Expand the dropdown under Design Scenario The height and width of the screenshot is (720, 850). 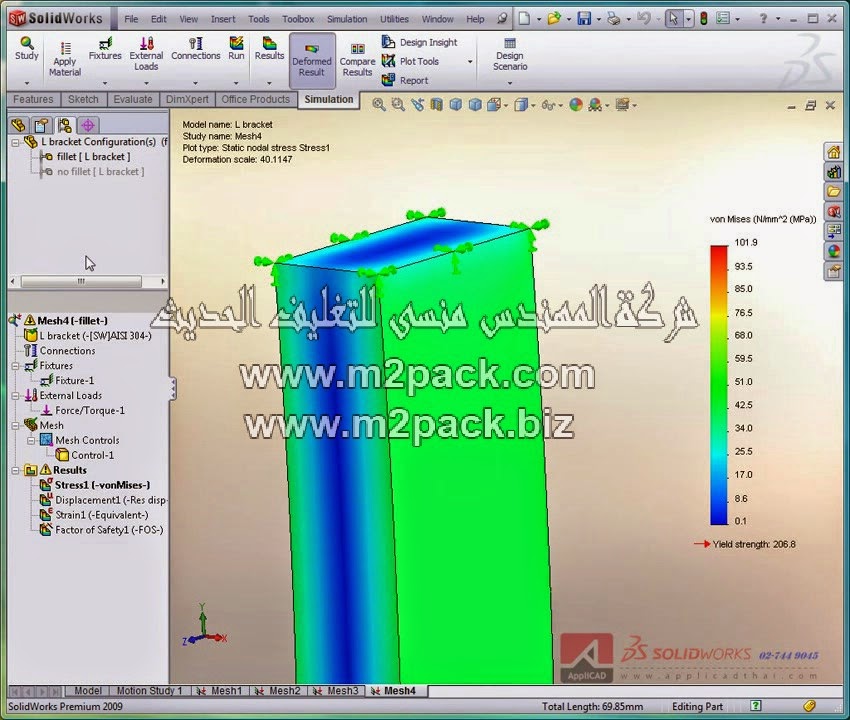pos(510,83)
